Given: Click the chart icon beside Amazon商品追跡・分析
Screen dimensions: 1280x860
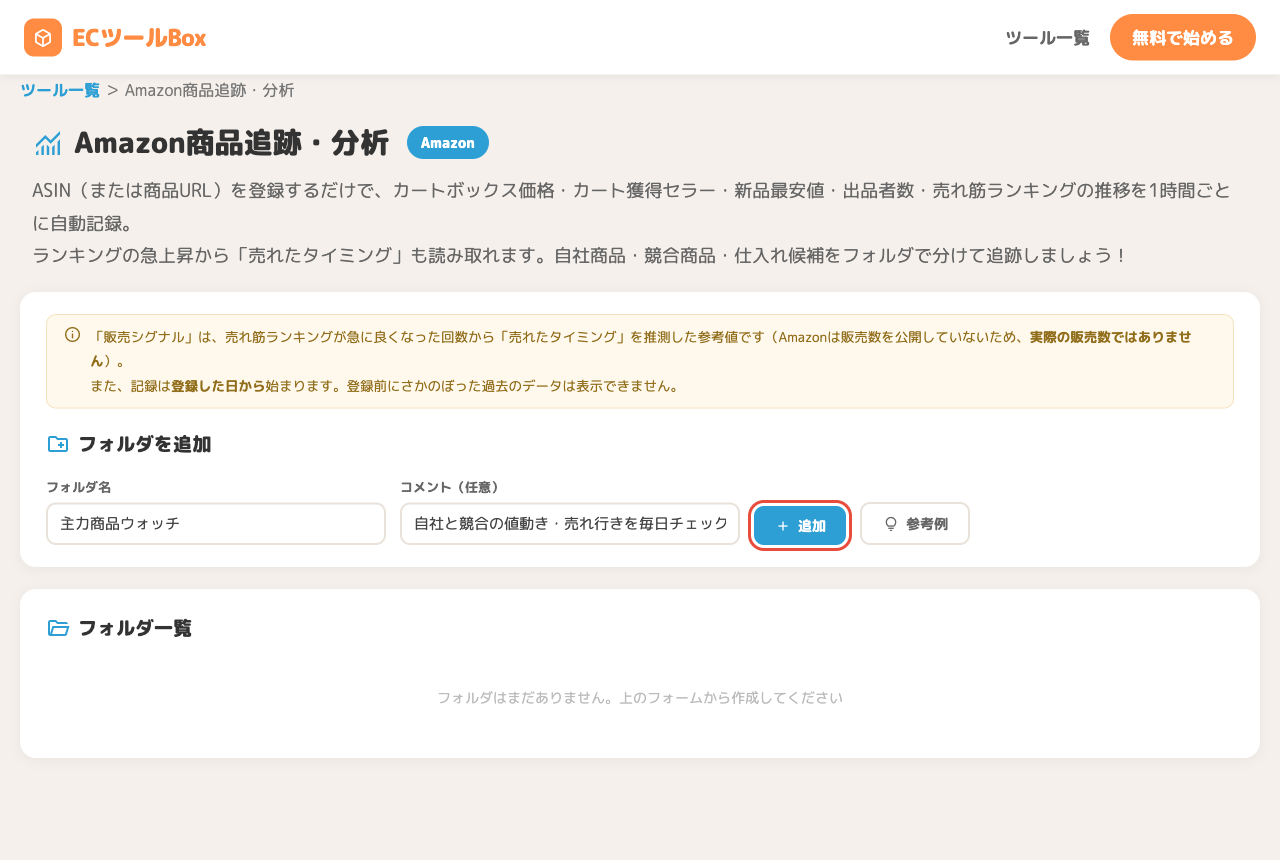Looking at the screenshot, I should 48,144.
